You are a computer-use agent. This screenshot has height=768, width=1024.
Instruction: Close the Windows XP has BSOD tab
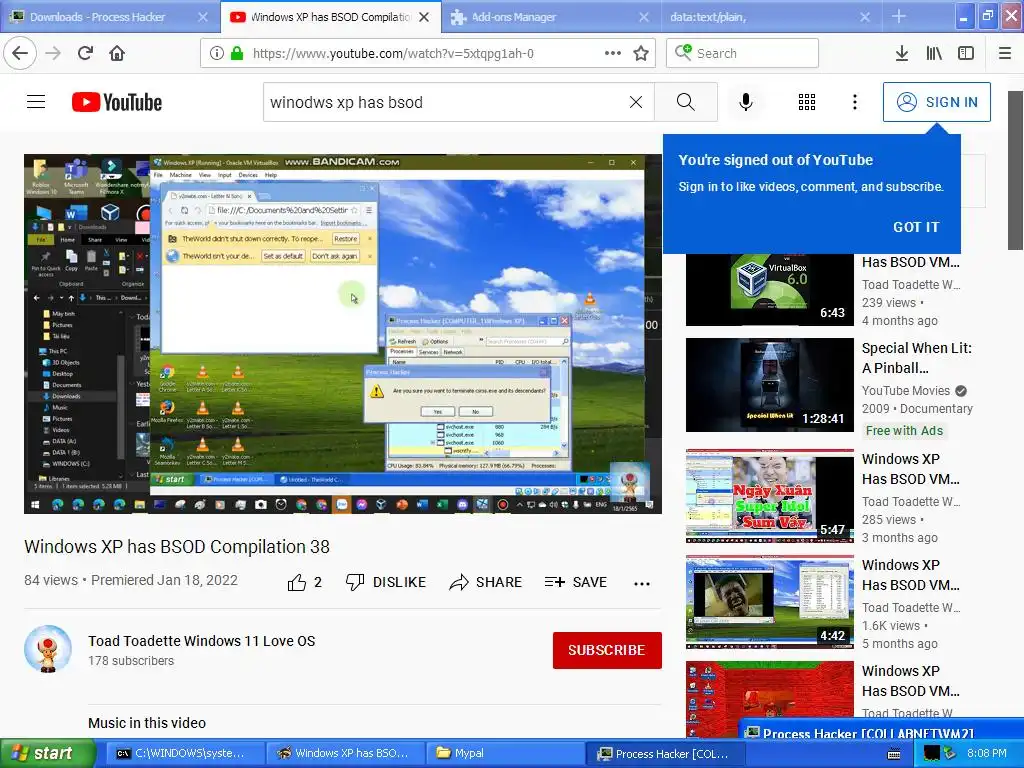[424, 17]
